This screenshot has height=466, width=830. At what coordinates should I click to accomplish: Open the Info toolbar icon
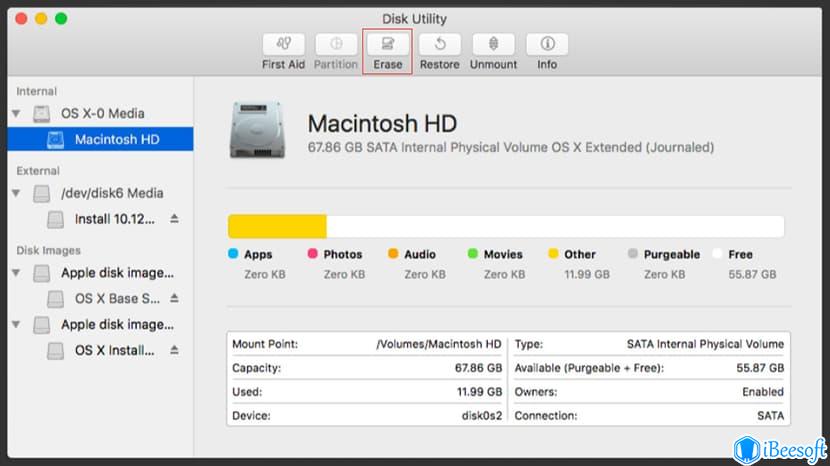547,44
